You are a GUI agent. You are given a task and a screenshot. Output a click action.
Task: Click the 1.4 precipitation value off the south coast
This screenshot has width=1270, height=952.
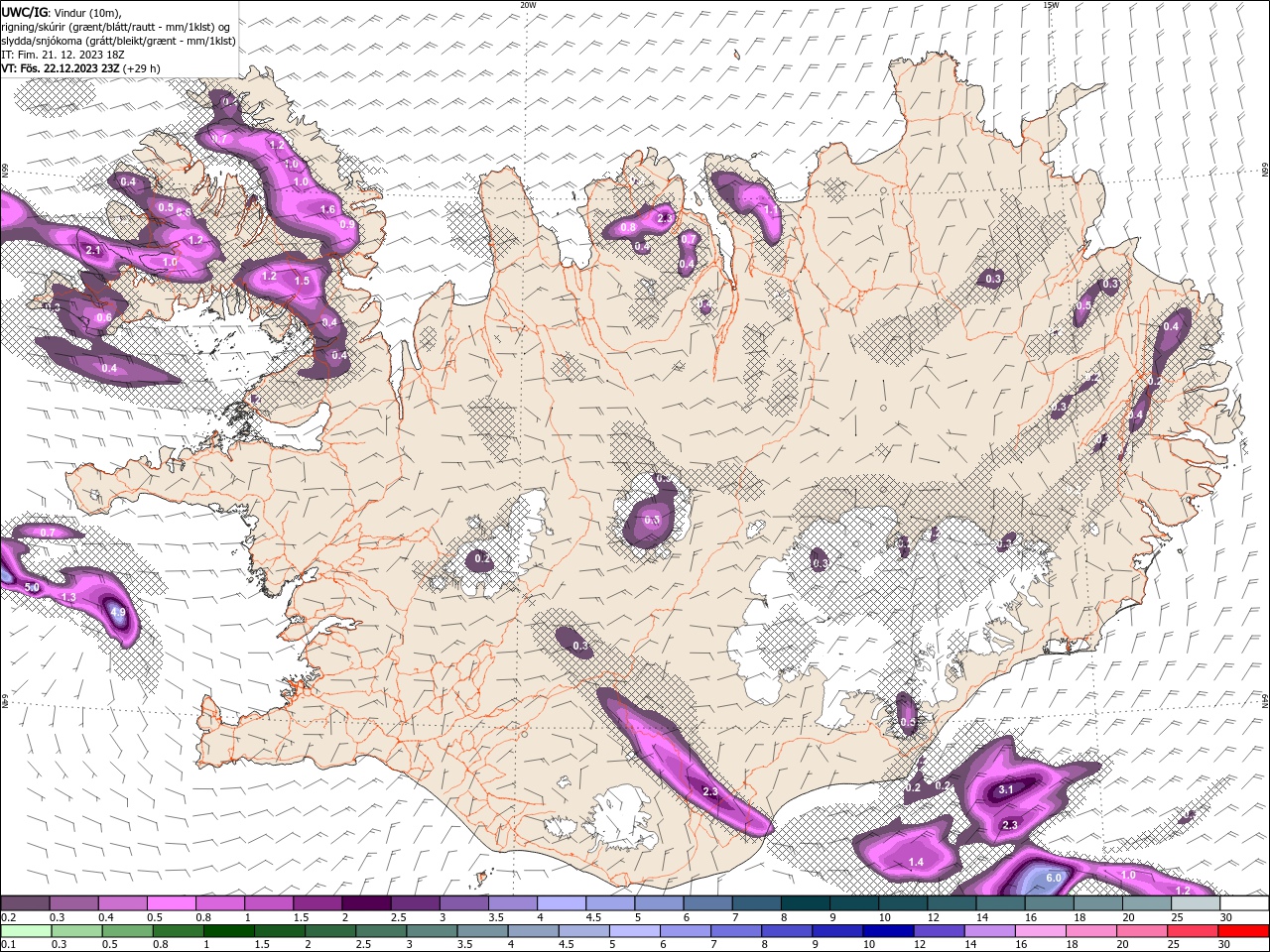(x=916, y=862)
